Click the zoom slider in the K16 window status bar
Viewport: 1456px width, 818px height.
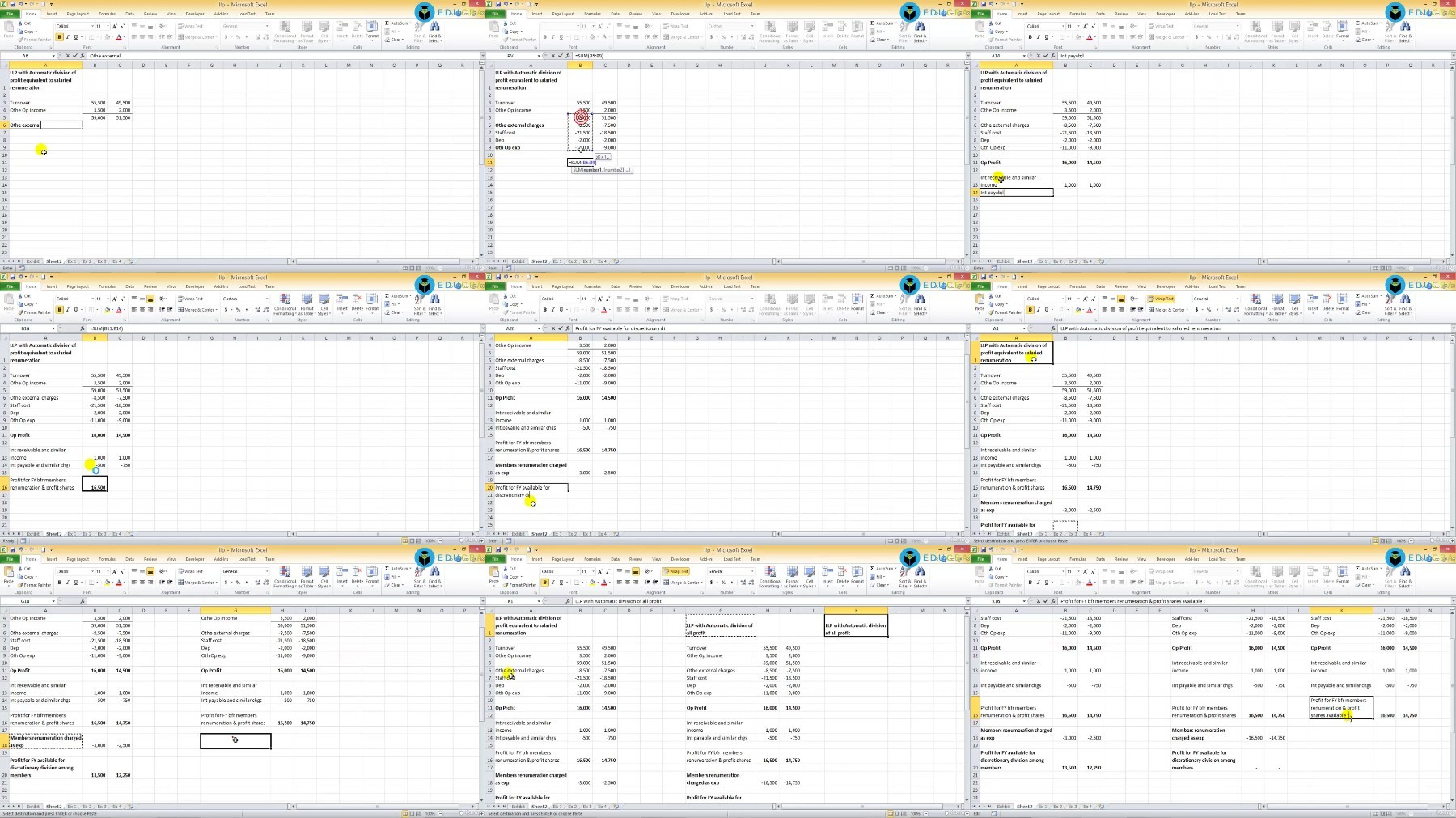pyautogui.click(x=1432, y=813)
